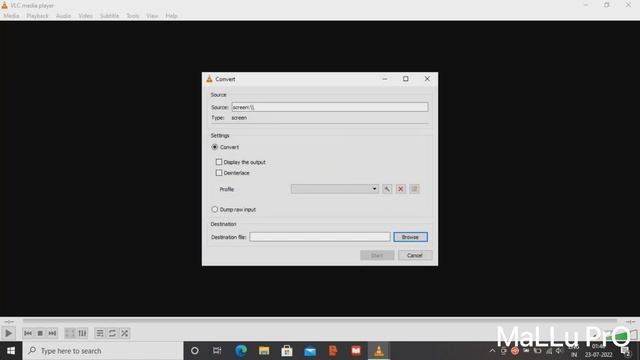Image resolution: width=640 pixels, height=360 pixels.
Task: Open the Video menu
Action: tap(85, 16)
